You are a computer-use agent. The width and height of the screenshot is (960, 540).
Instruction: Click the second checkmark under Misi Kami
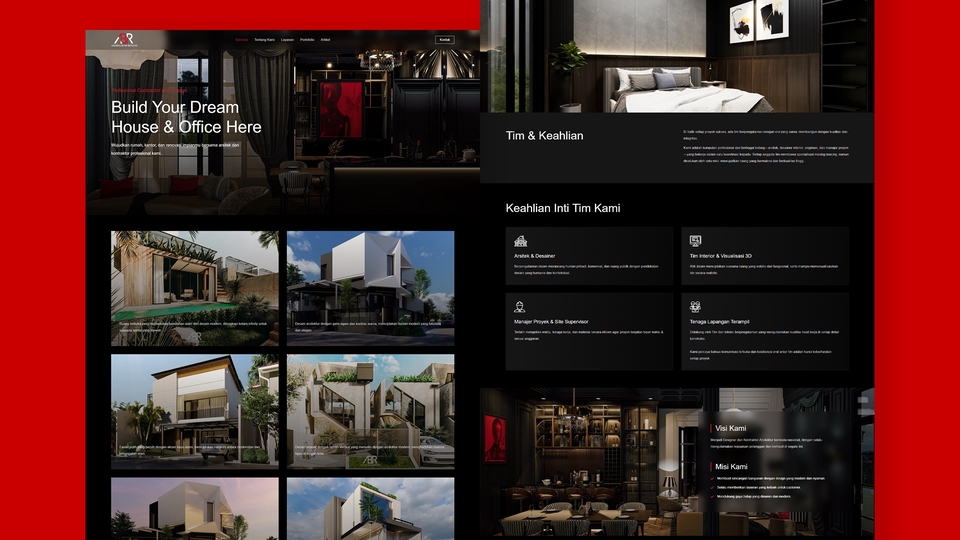click(713, 487)
